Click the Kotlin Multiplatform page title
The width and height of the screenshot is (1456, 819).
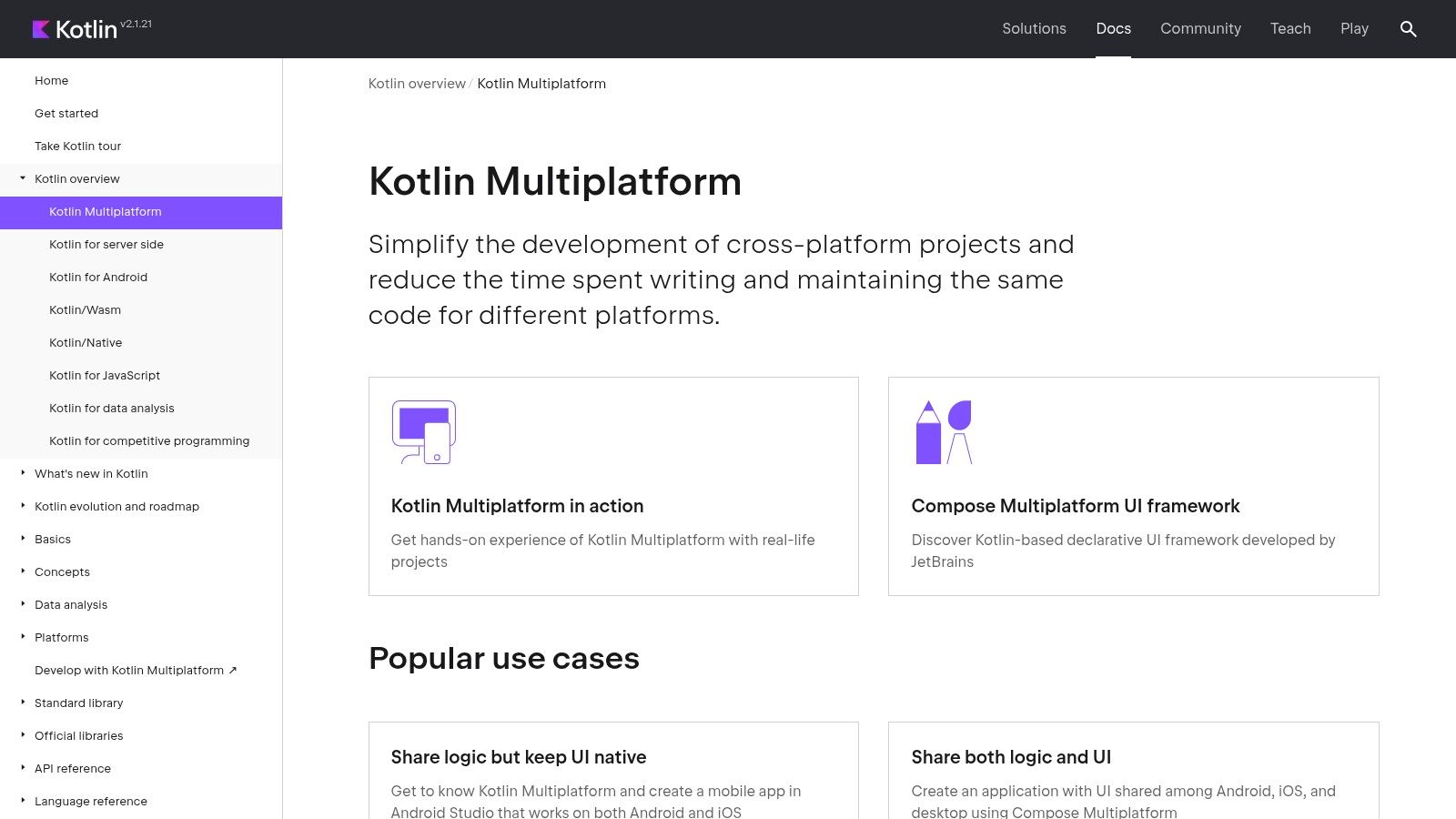click(555, 181)
